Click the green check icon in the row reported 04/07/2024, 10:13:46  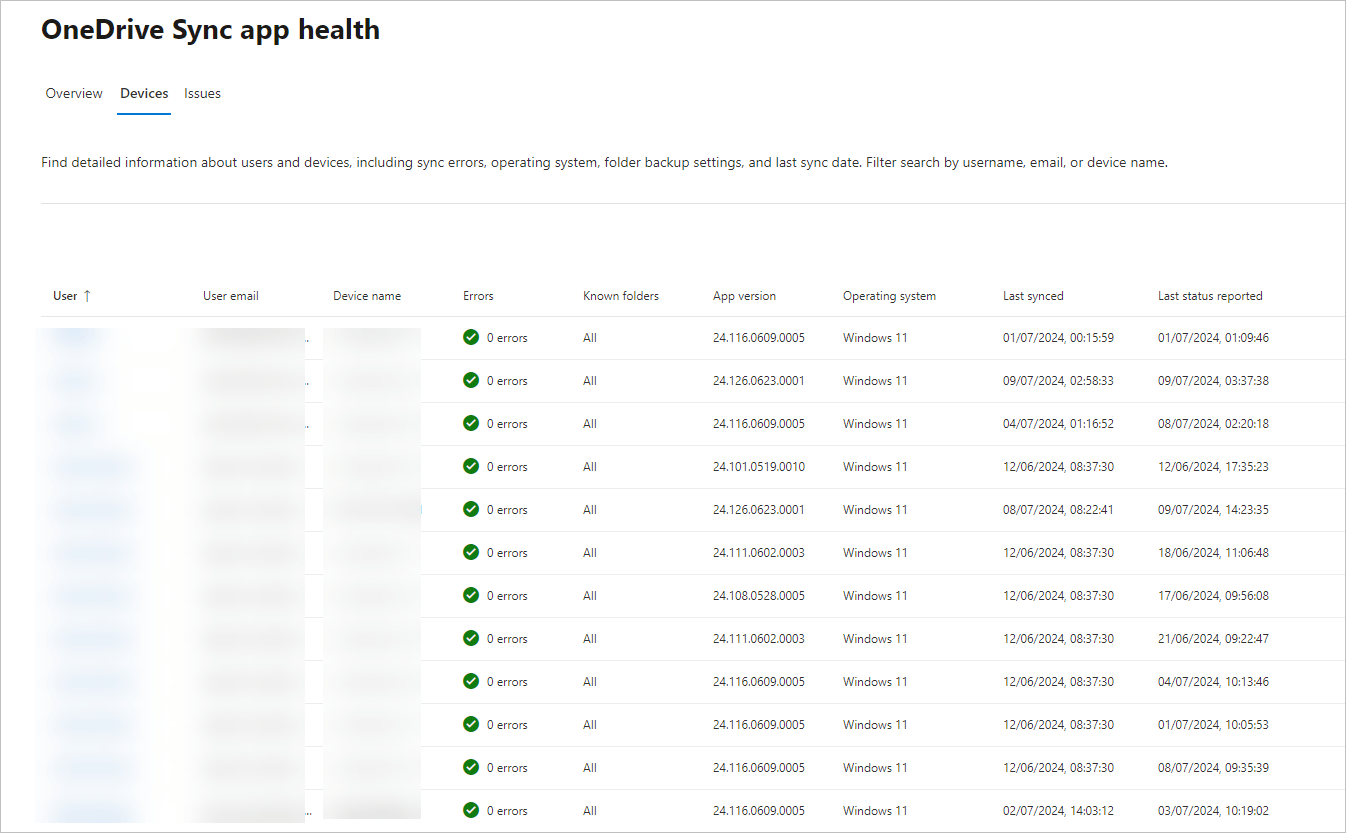click(471, 681)
